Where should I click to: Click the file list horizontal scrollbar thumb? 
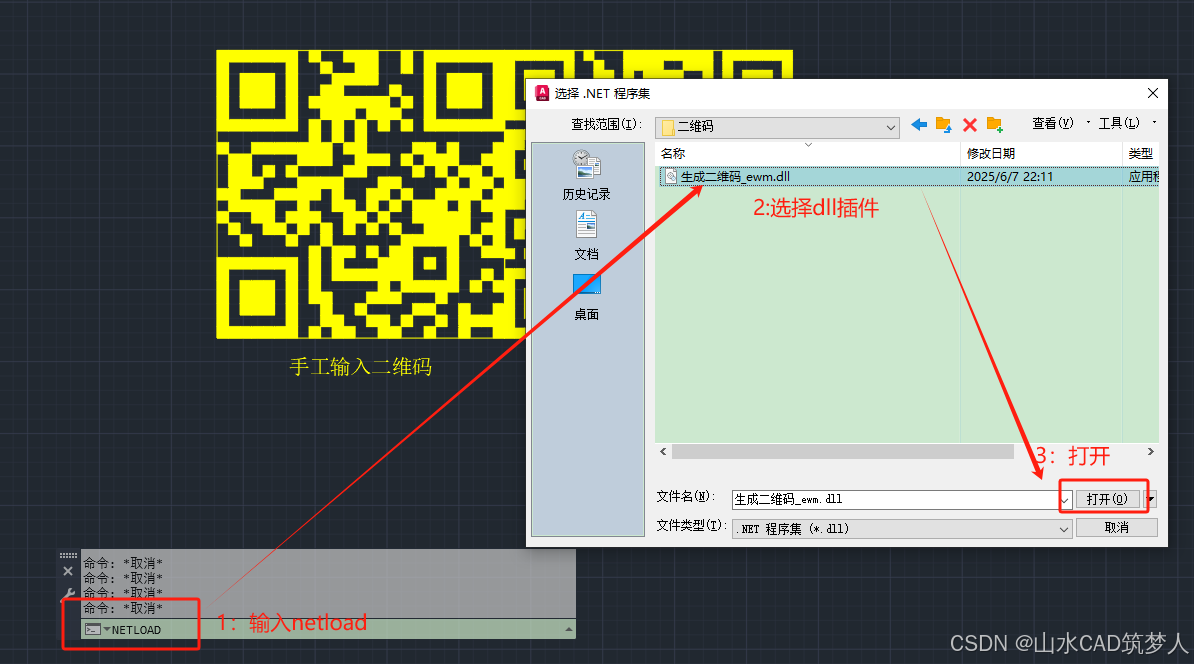[843, 452]
